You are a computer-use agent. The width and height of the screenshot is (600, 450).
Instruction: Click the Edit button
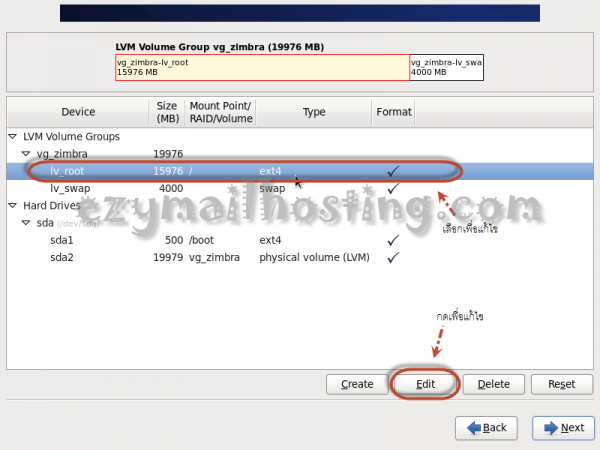pos(425,384)
